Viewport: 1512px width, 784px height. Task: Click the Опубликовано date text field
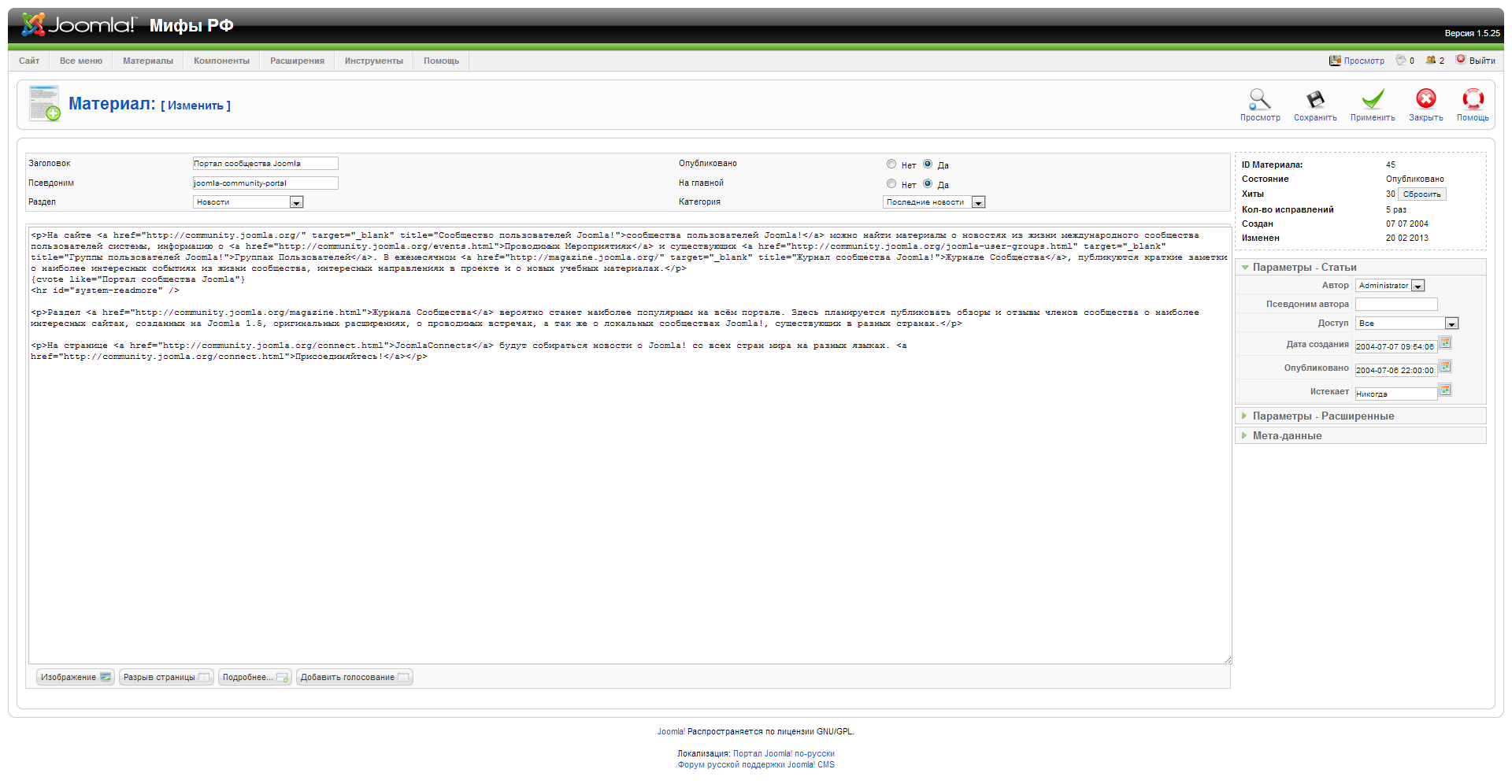coord(1396,370)
